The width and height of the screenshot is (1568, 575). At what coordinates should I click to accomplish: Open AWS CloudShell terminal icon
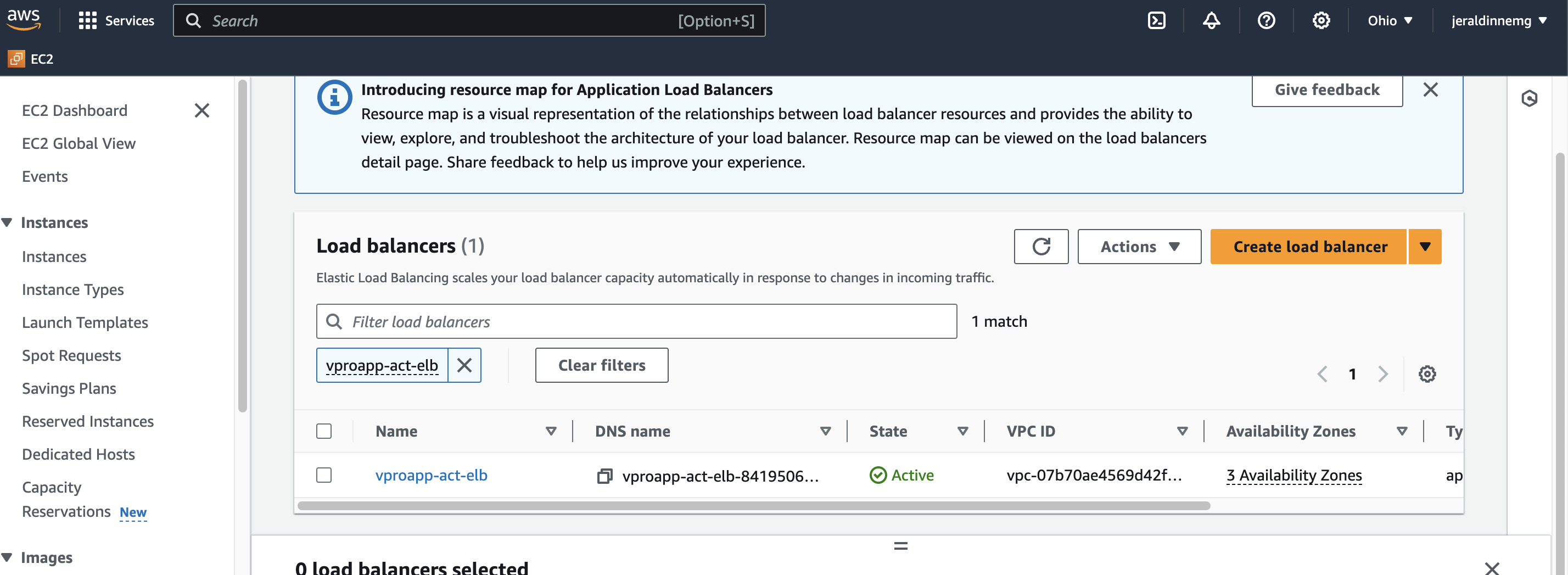(x=1156, y=21)
